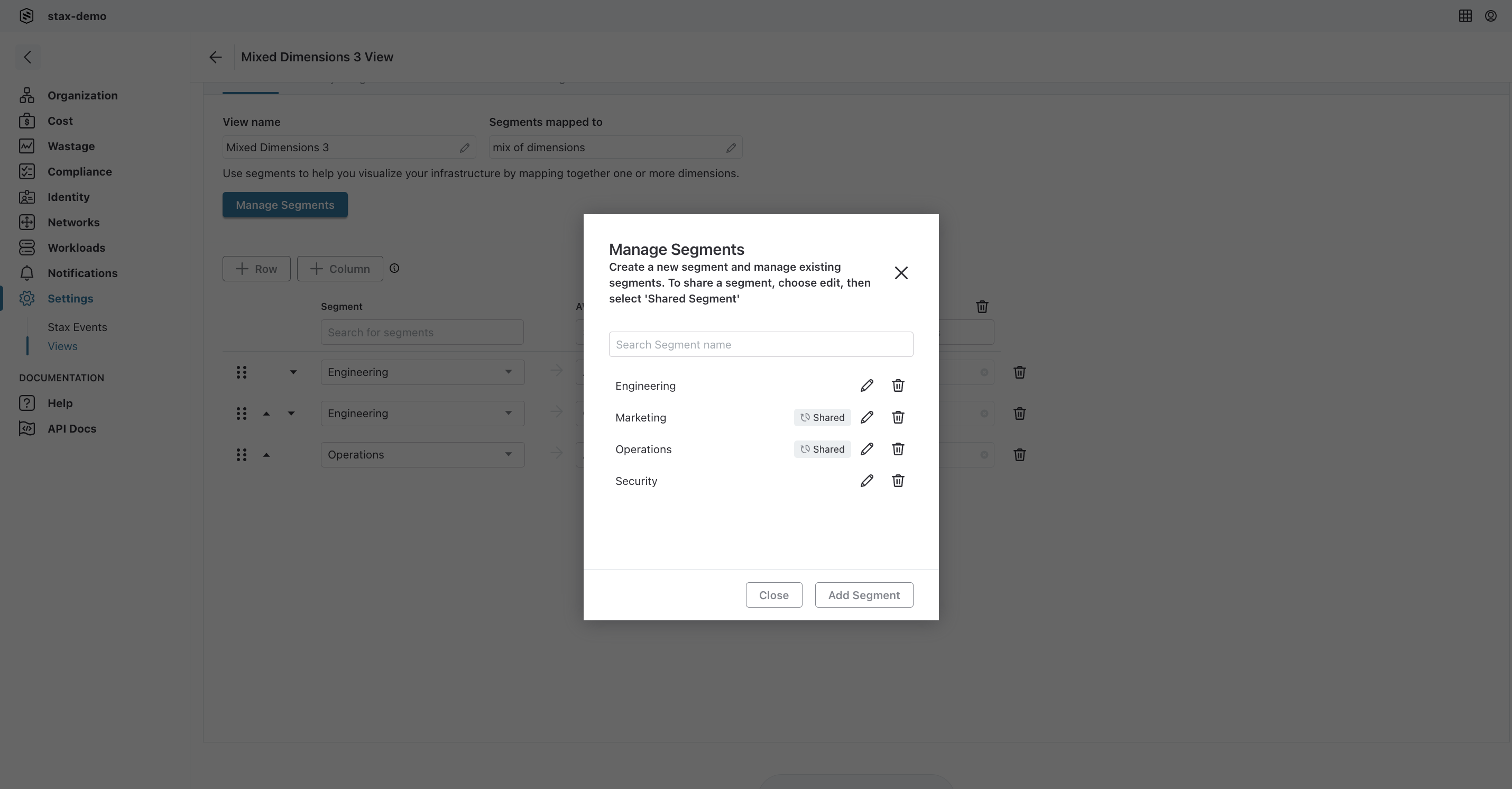Click the Manage Segments button
The image size is (1512, 789).
284,205
